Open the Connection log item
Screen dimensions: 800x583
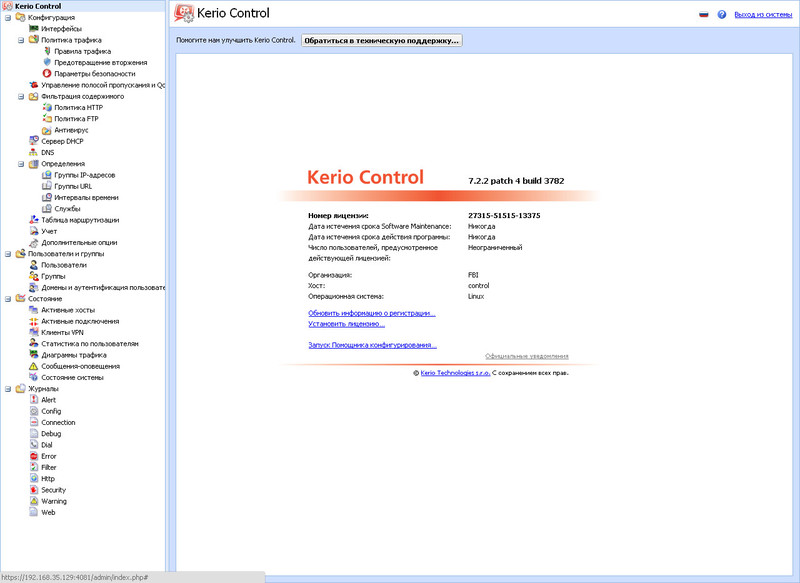coord(58,422)
